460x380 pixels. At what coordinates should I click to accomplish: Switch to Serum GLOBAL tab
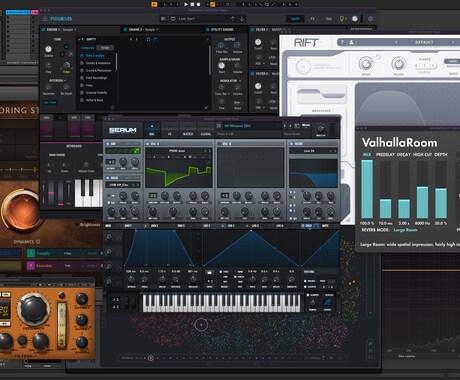pos(206,130)
